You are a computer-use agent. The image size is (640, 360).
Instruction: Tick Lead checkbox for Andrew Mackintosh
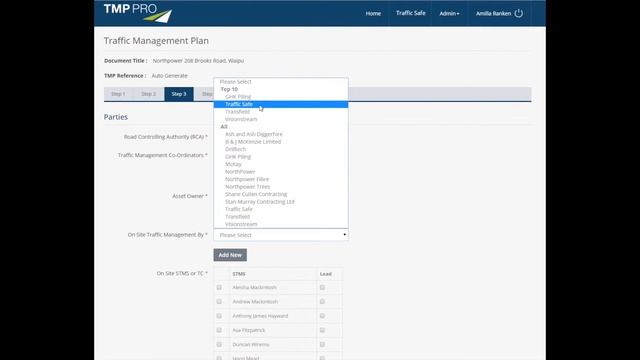[322, 302]
